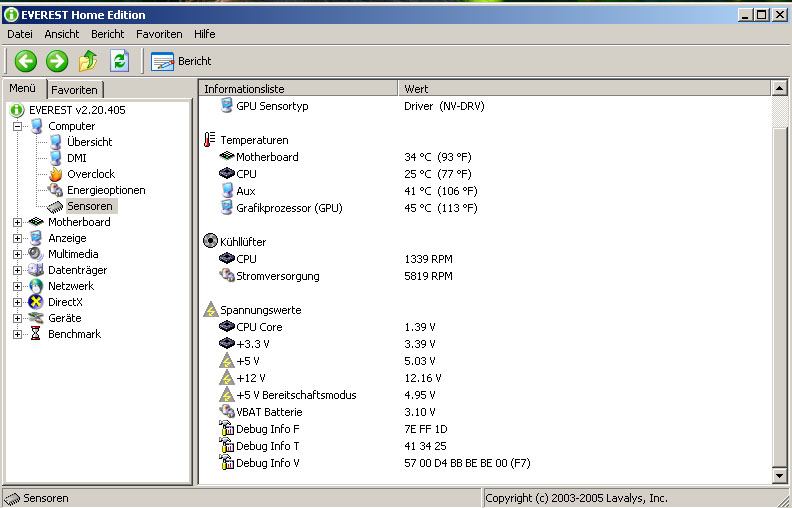Image resolution: width=792 pixels, height=508 pixels.
Task: Expand the Benchmark tree node
Action: [17, 334]
